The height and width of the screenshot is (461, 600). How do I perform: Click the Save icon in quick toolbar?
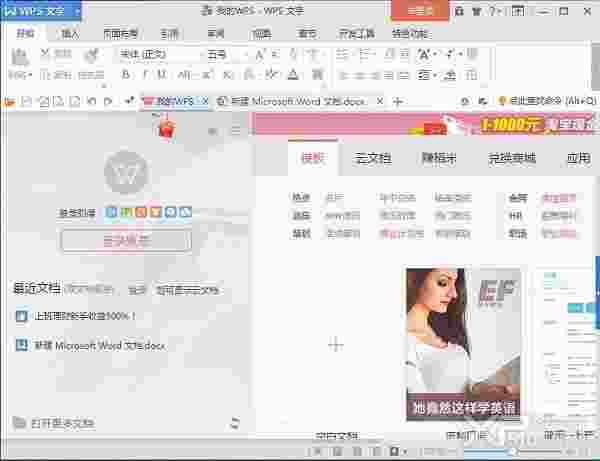26,101
